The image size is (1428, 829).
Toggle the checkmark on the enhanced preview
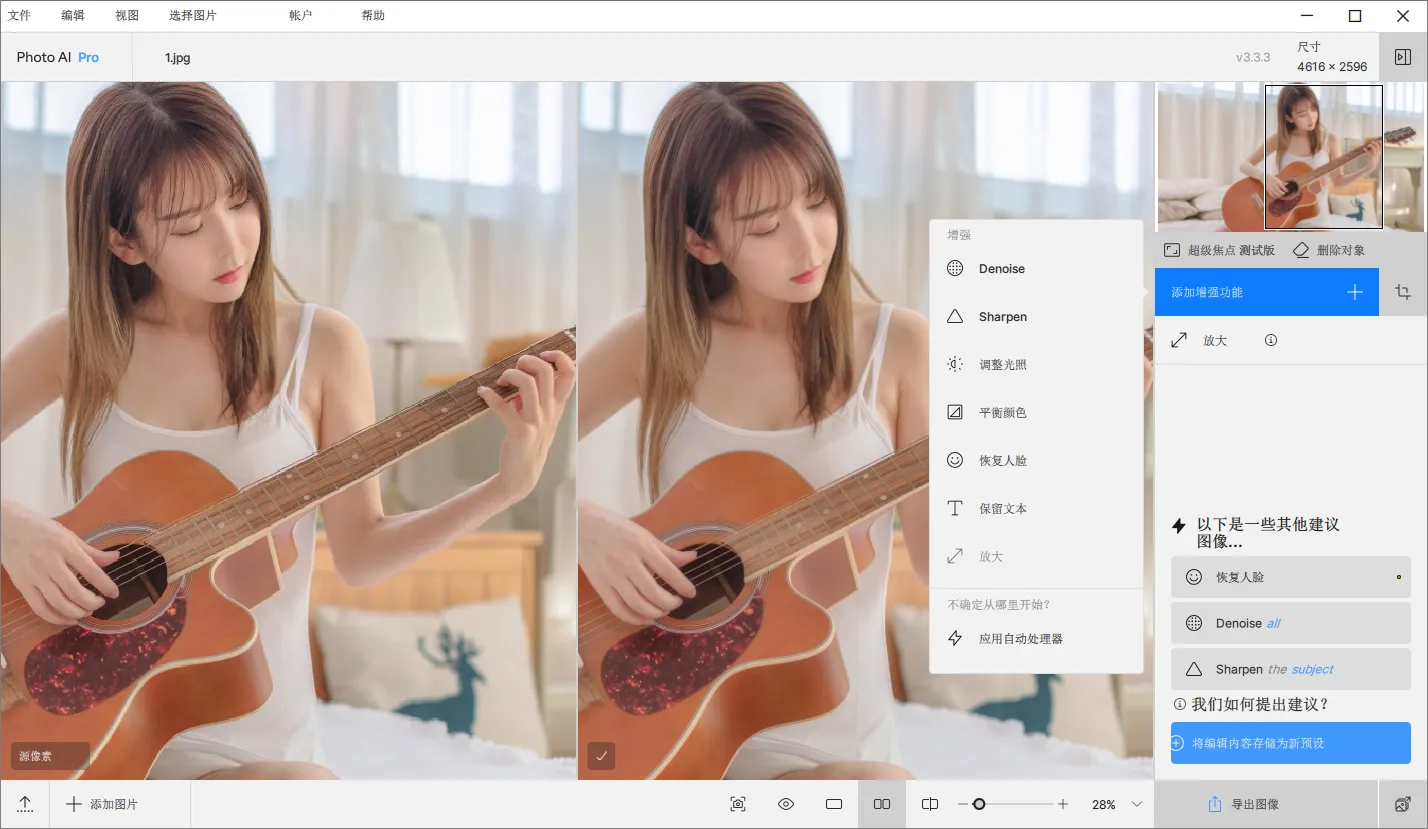(601, 756)
